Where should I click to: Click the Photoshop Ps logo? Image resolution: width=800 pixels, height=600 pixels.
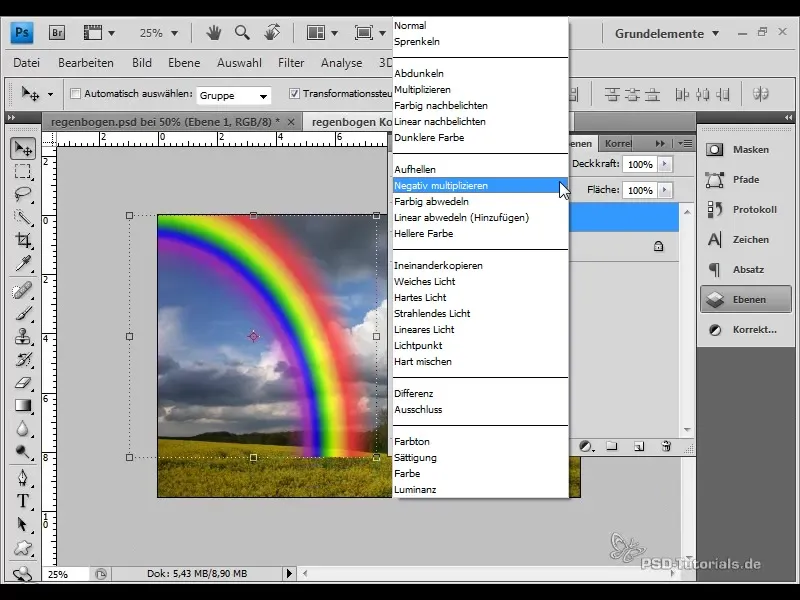(x=22, y=33)
